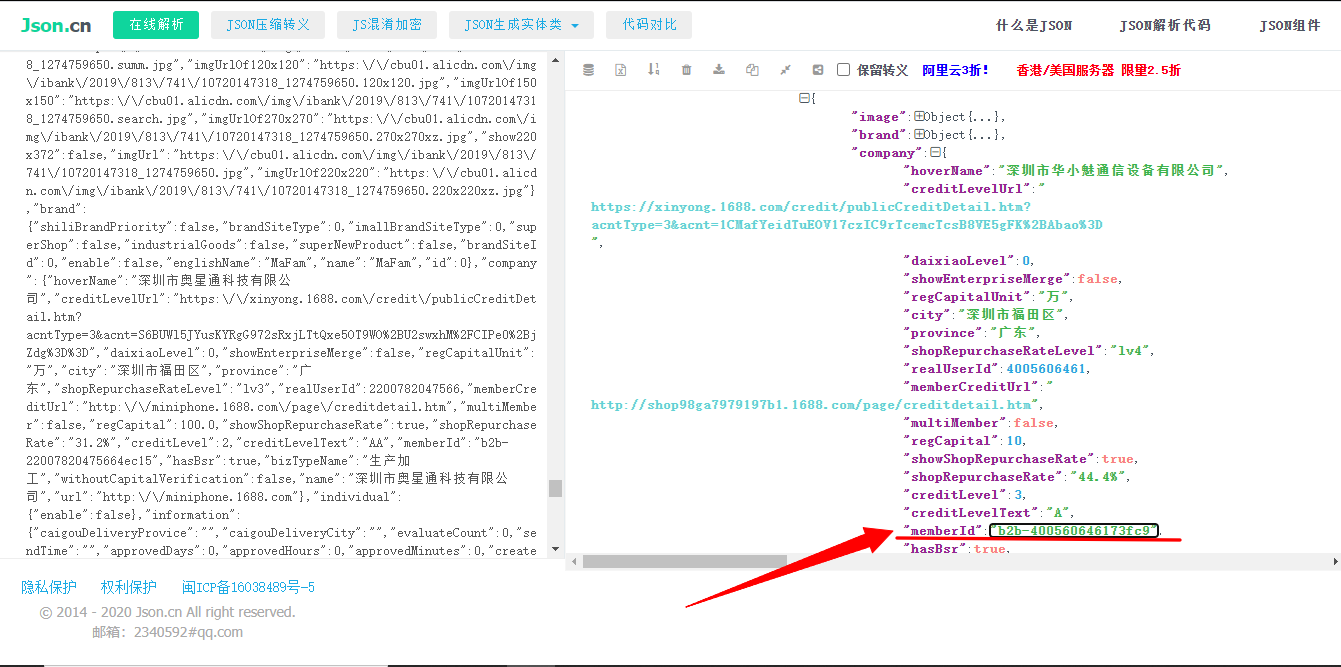Expand the "brand" Object node
This screenshot has width=1341, height=667.
tap(919, 135)
